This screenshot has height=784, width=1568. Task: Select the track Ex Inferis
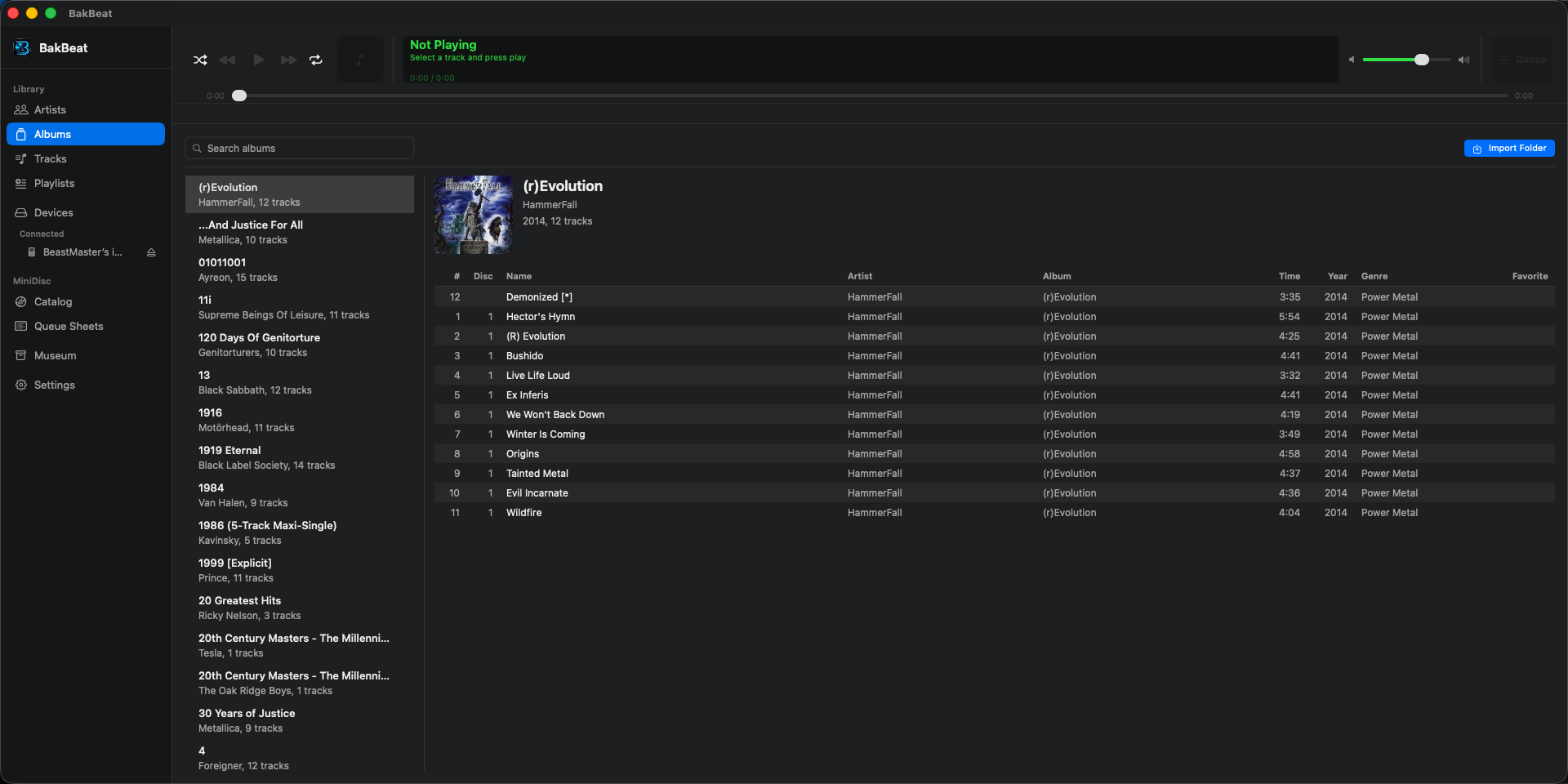pos(995,395)
